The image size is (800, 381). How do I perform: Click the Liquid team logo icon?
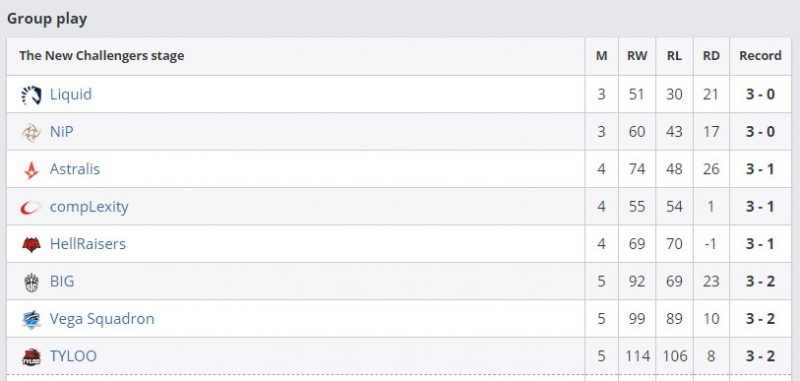(31, 95)
